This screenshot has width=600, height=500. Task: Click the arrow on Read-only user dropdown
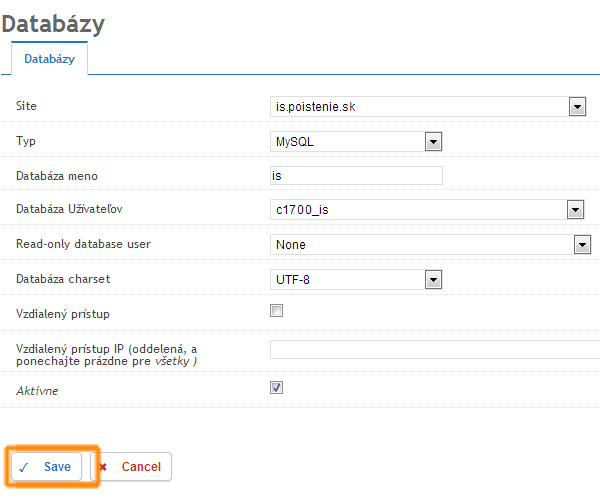click(x=582, y=244)
